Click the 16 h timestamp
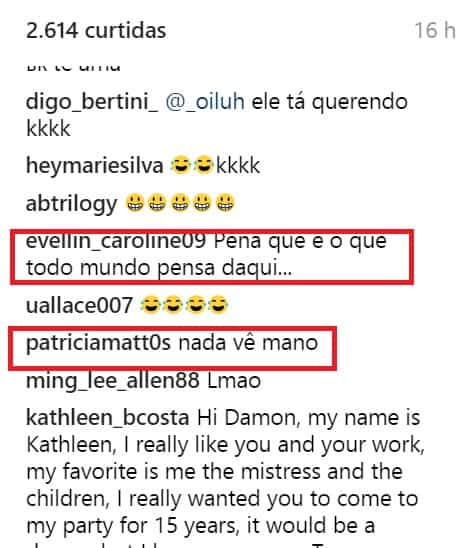The image size is (466, 548). click(435, 30)
